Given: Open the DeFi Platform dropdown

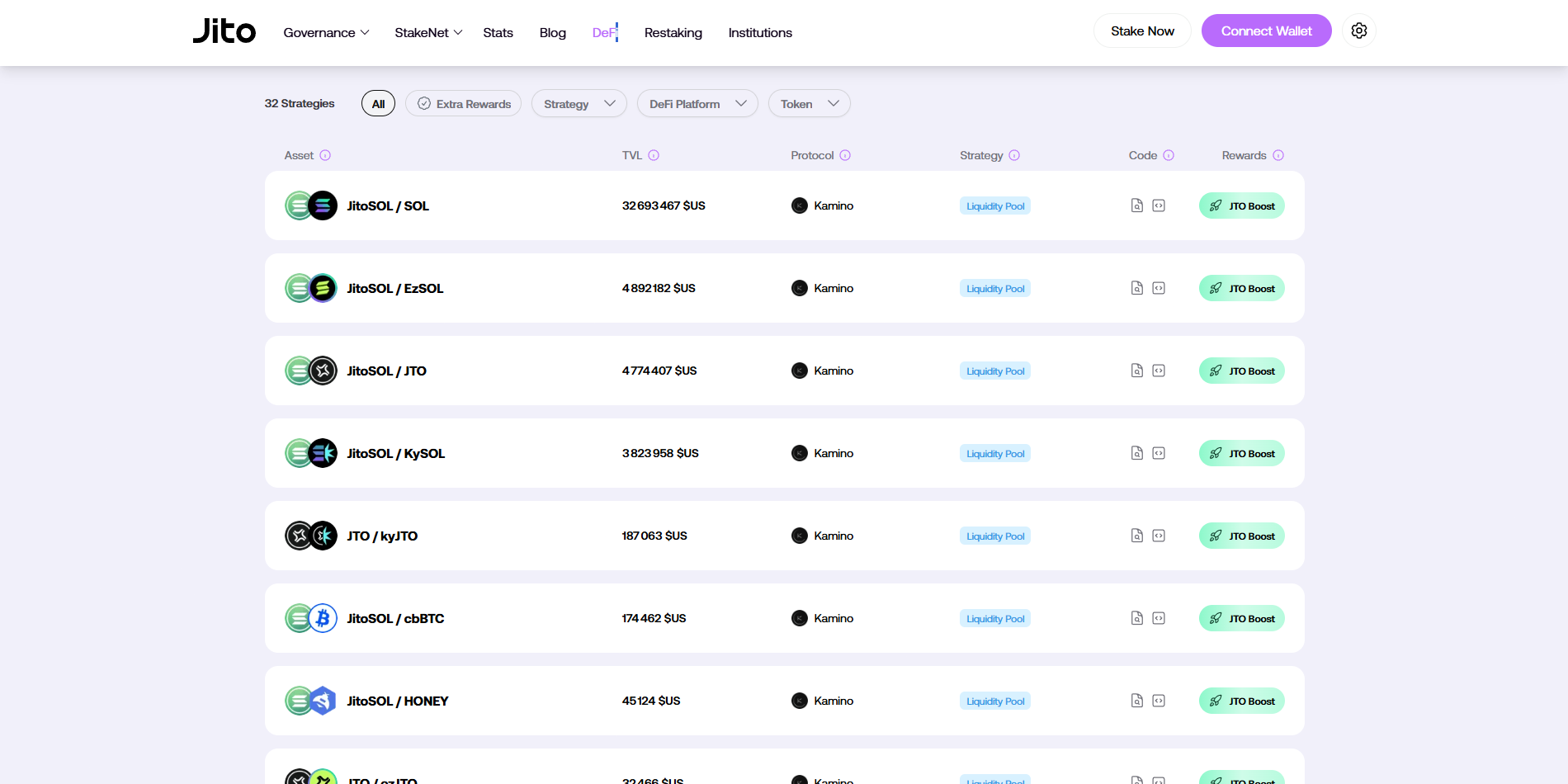Looking at the screenshot, I should [697, 104].
